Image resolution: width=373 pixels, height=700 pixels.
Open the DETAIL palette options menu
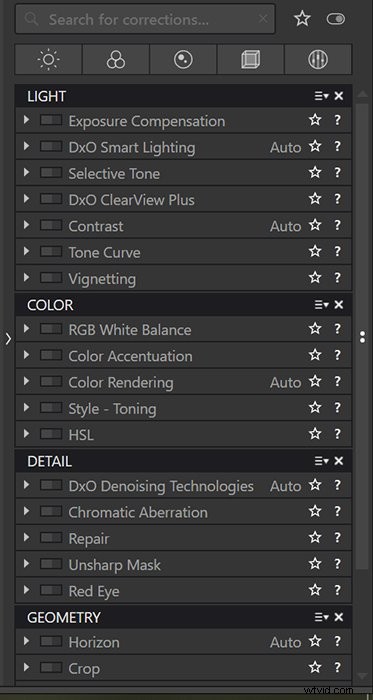(321, 461)
